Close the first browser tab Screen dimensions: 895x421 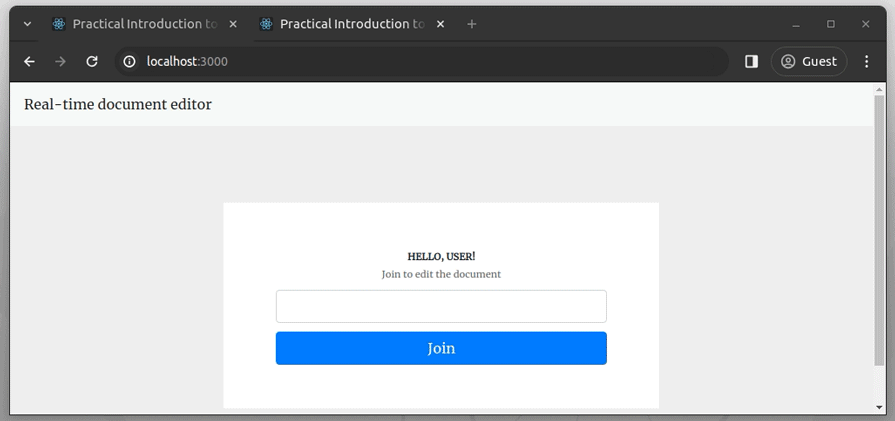pyautogui.click(x=233, y=24)
